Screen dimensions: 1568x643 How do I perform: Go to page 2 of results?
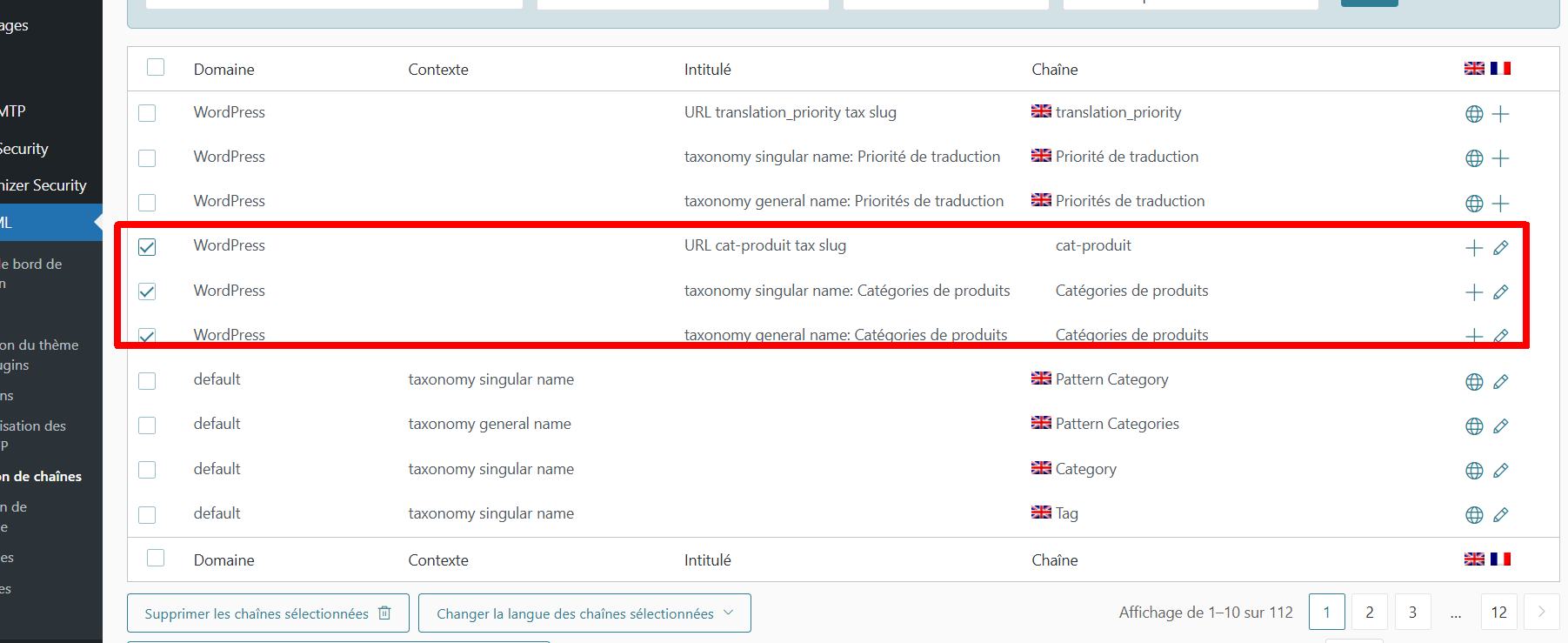[1369, 613]
